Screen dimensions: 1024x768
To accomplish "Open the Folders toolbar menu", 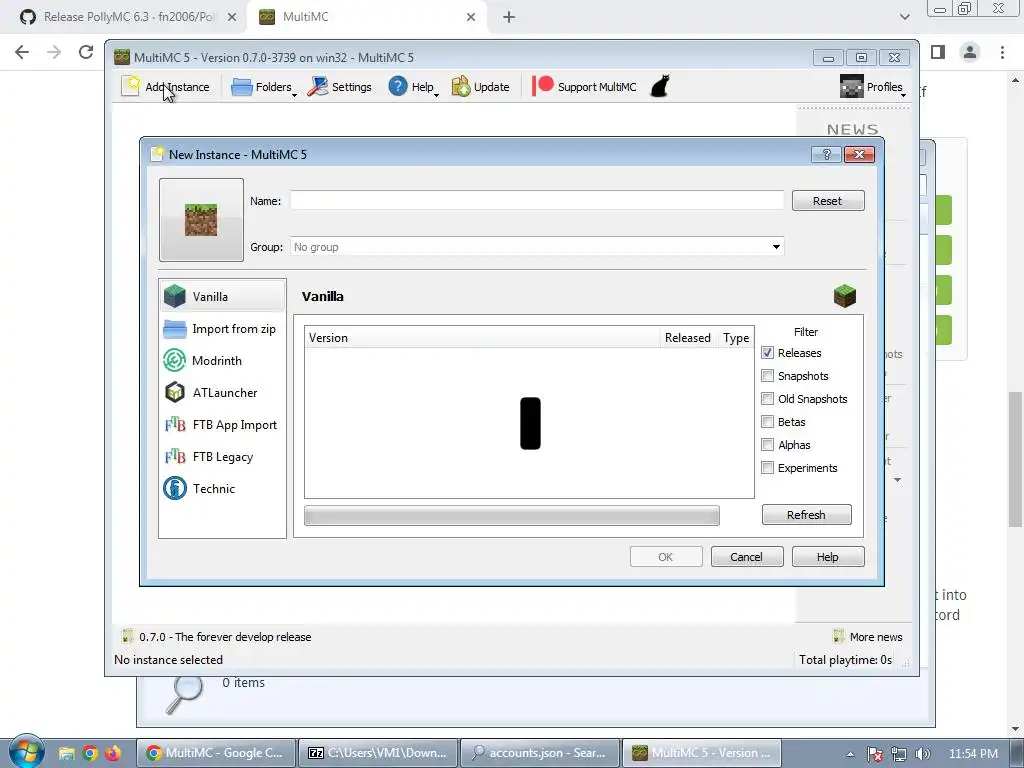I will click(x=264, y=87).
